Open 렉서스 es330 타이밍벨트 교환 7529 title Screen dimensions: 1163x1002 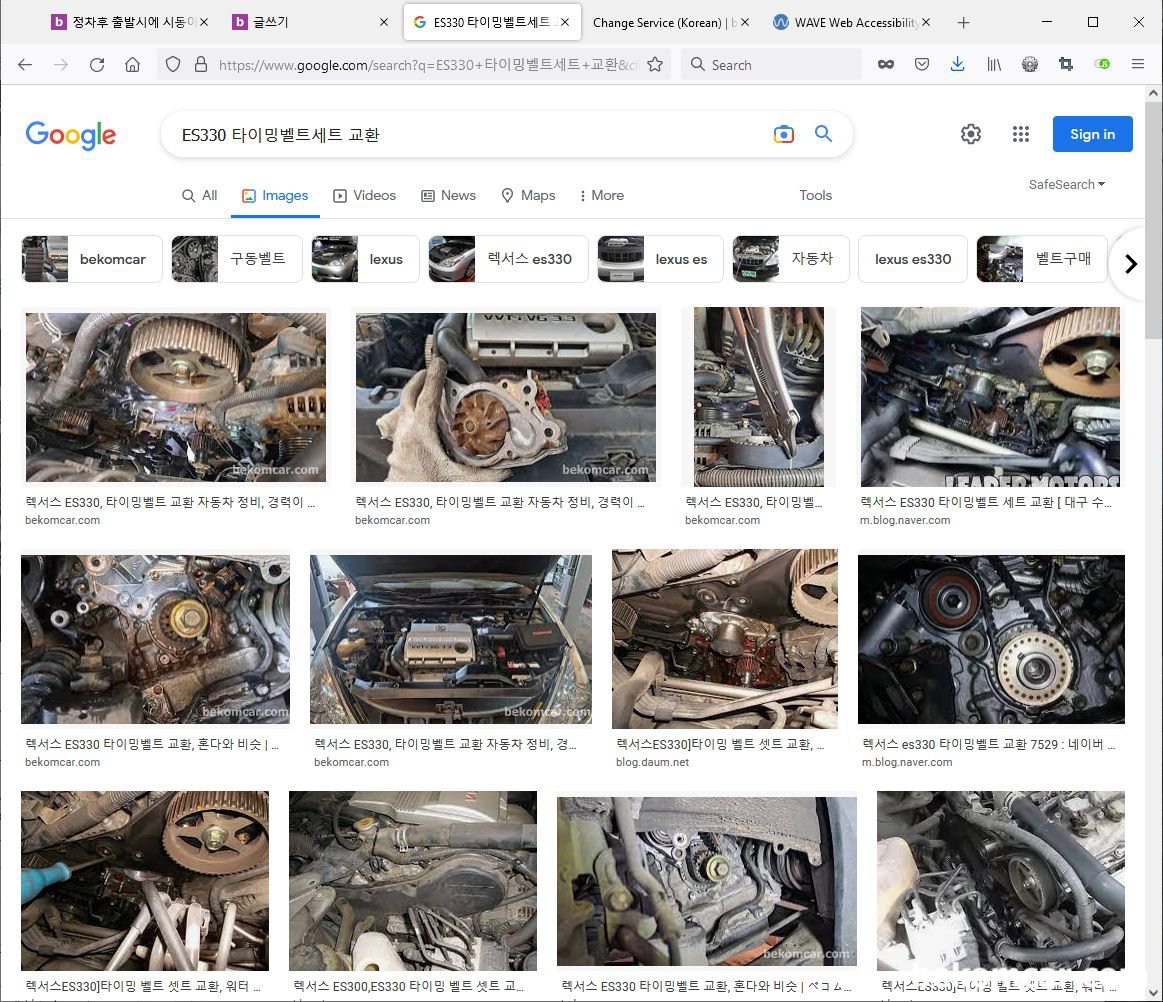tap(989, 744)
